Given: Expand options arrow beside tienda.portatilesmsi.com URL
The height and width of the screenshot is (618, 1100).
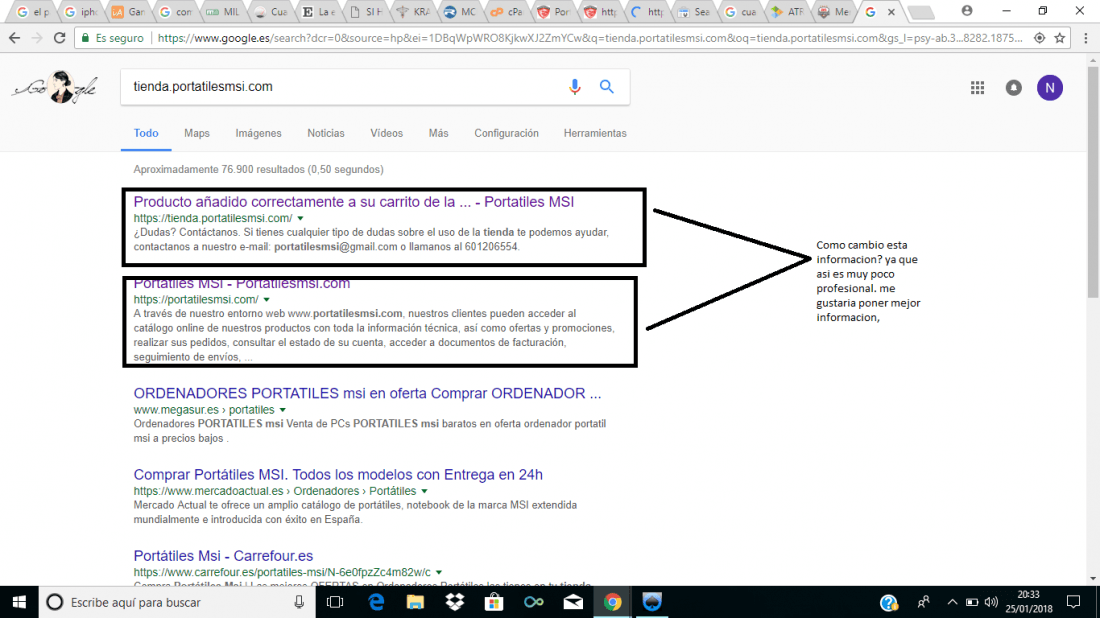Looking at the screenshot, I should click(300, 219).
